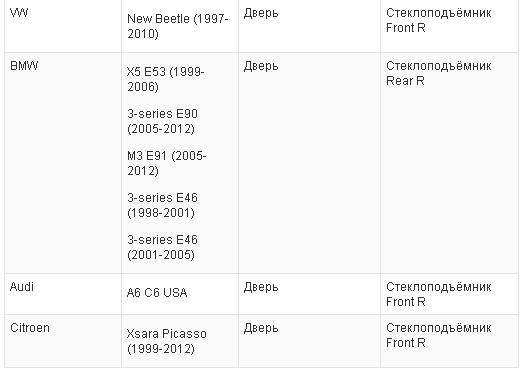Click Стеклоподъёмник Front R in Citroen row
The width and height of the screenshot is (520, 372).
coord(439,335)
